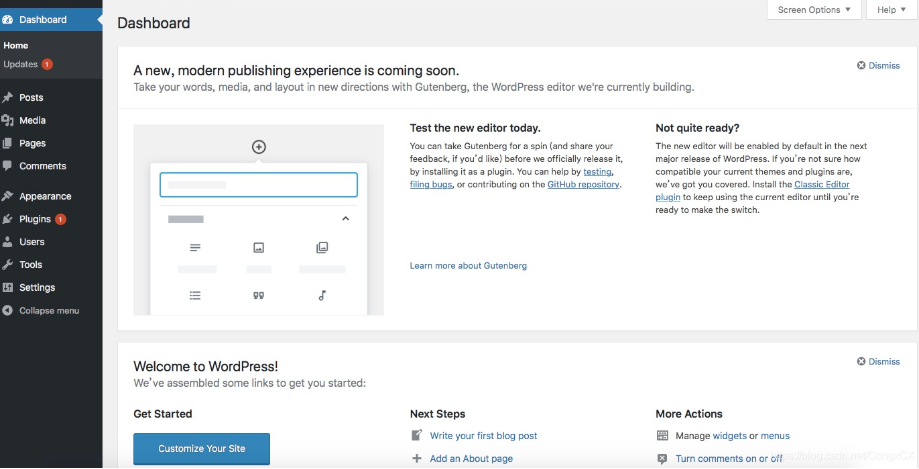This screenshot has width=919, height=469.
Task: Click the Users person icon
Action: [7, 242]
